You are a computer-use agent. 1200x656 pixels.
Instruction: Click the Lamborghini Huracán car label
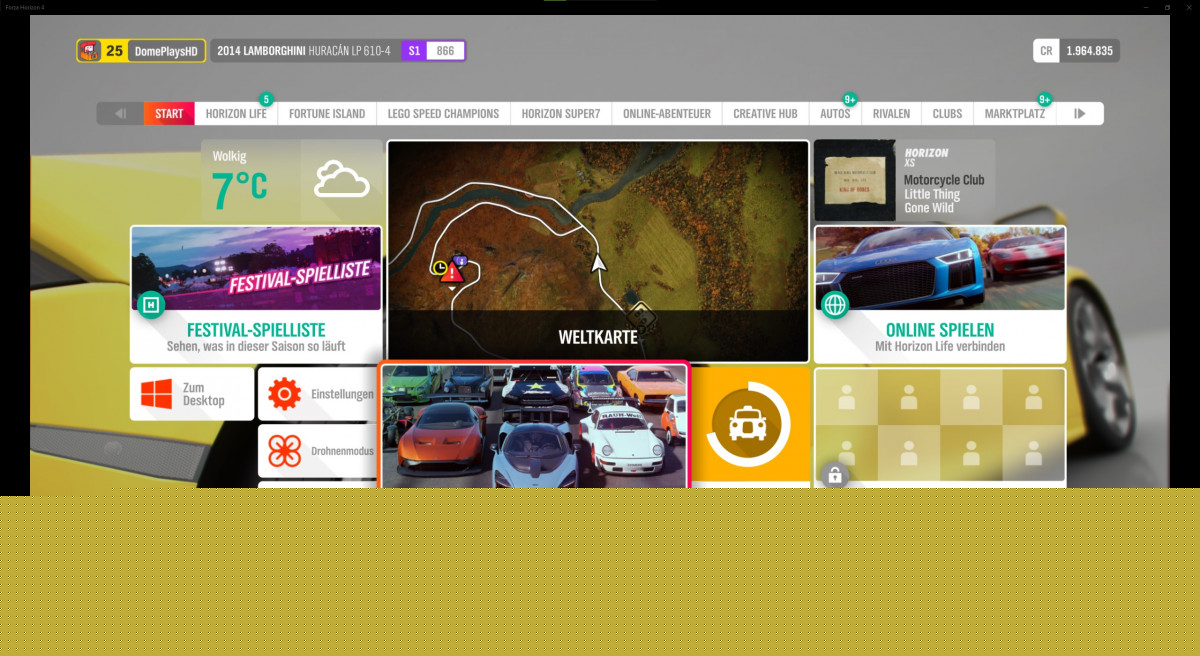tap(304, 51)
